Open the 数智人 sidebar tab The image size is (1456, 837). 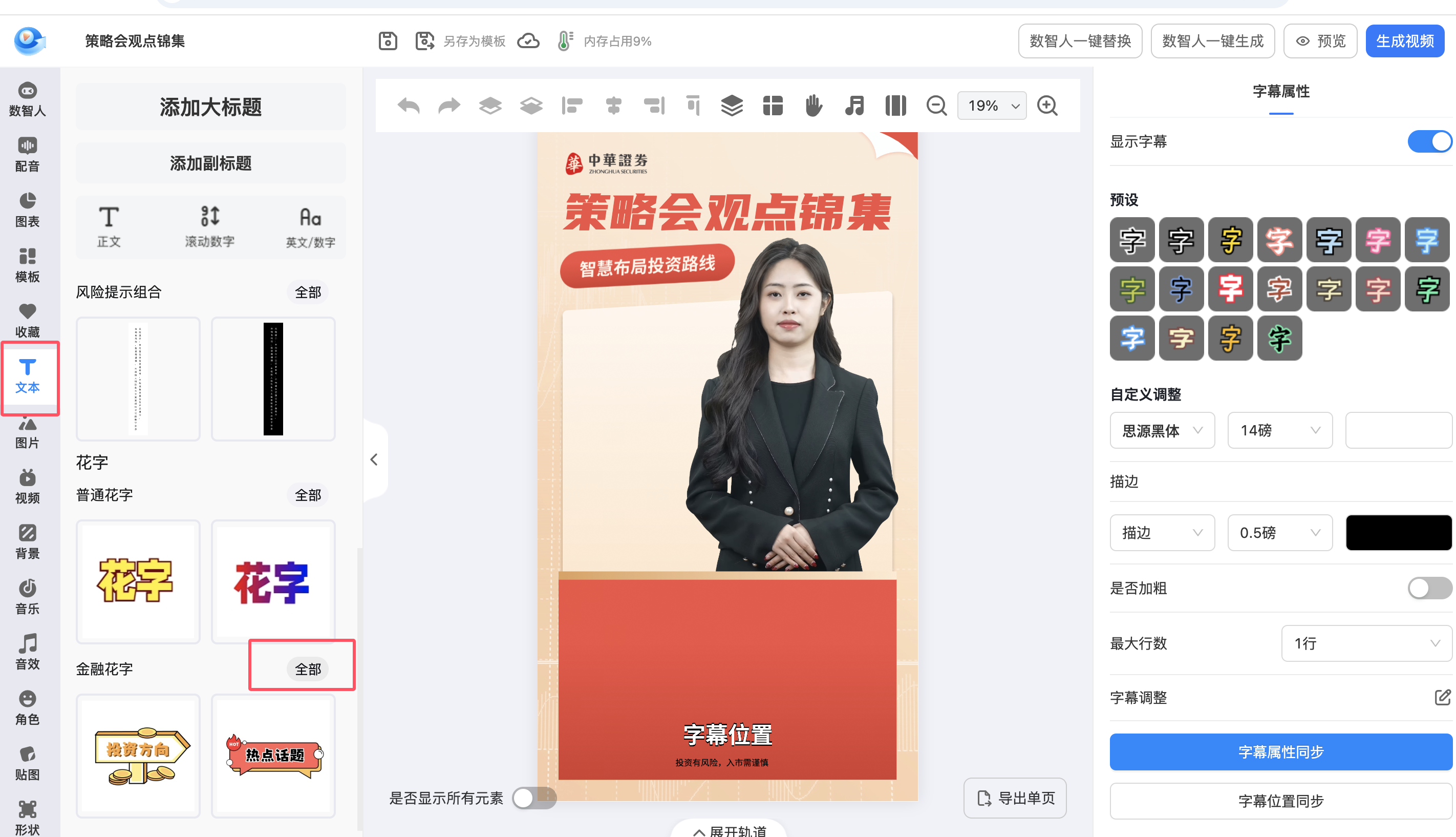click(27, 99)
